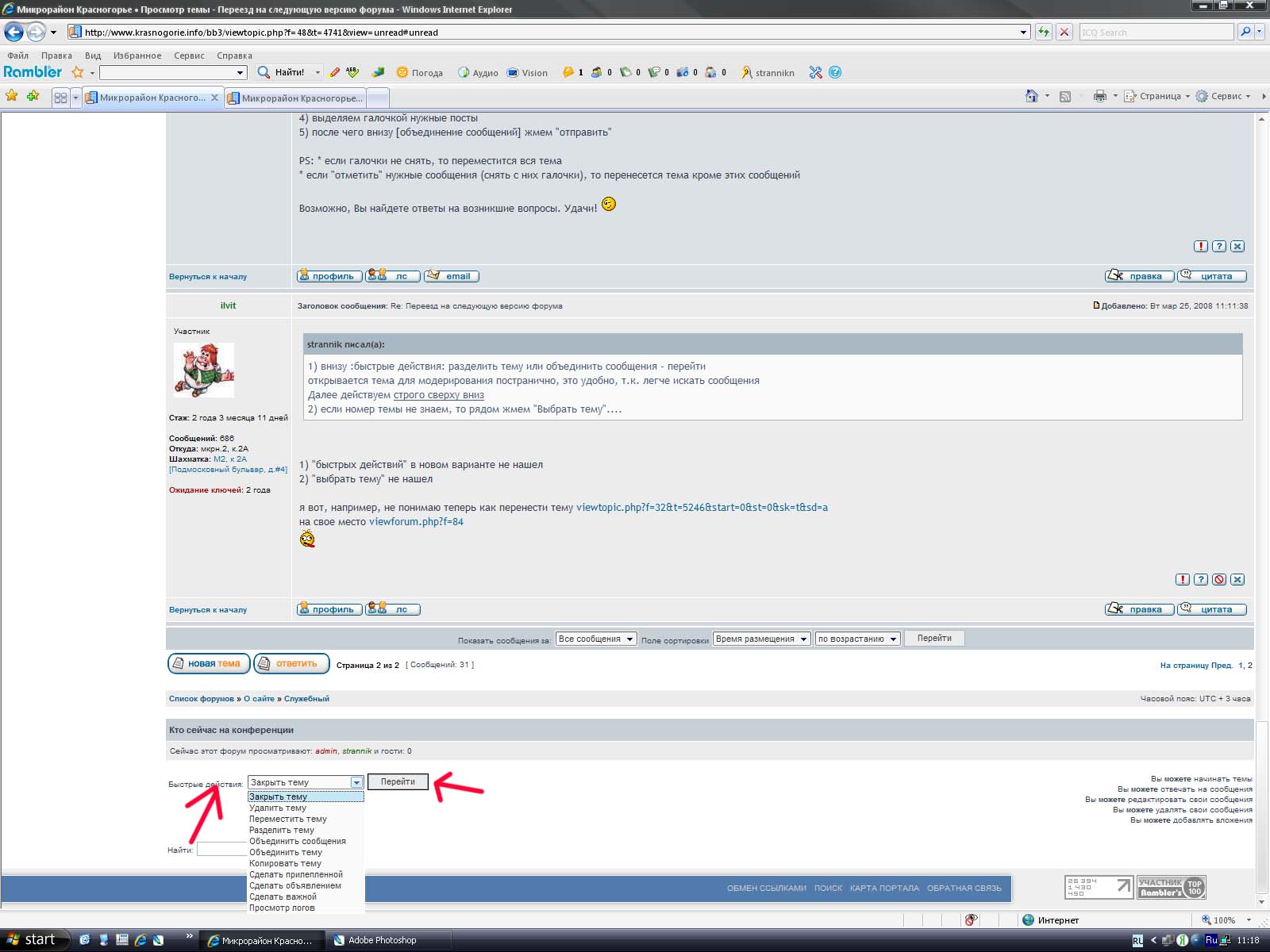Image resolution: width=1270 pixels, height=952 pixels.
Task: Click the новая тема button
Action: (x=209, y=663)
